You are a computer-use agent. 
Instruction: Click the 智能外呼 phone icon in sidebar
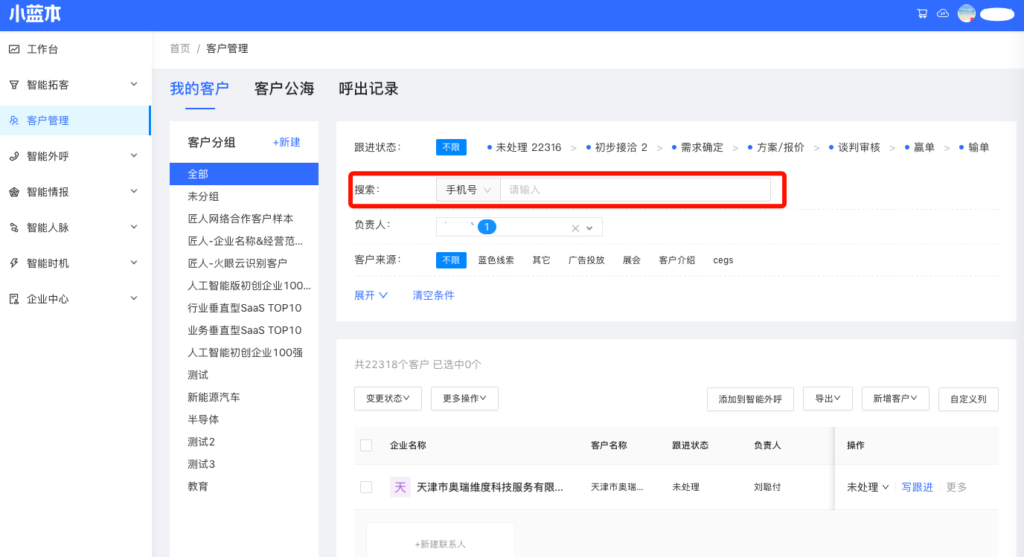tap(14, 156)
